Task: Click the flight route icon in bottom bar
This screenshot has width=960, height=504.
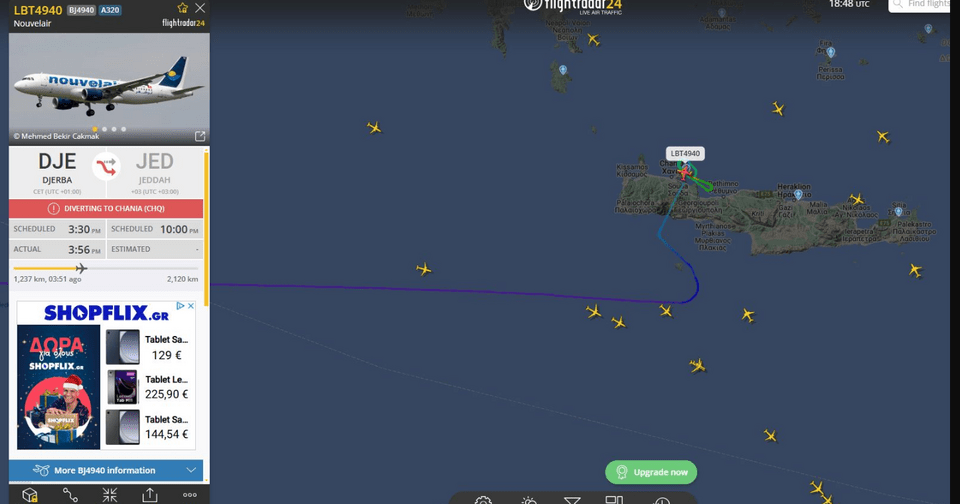Action: point(70,495)
